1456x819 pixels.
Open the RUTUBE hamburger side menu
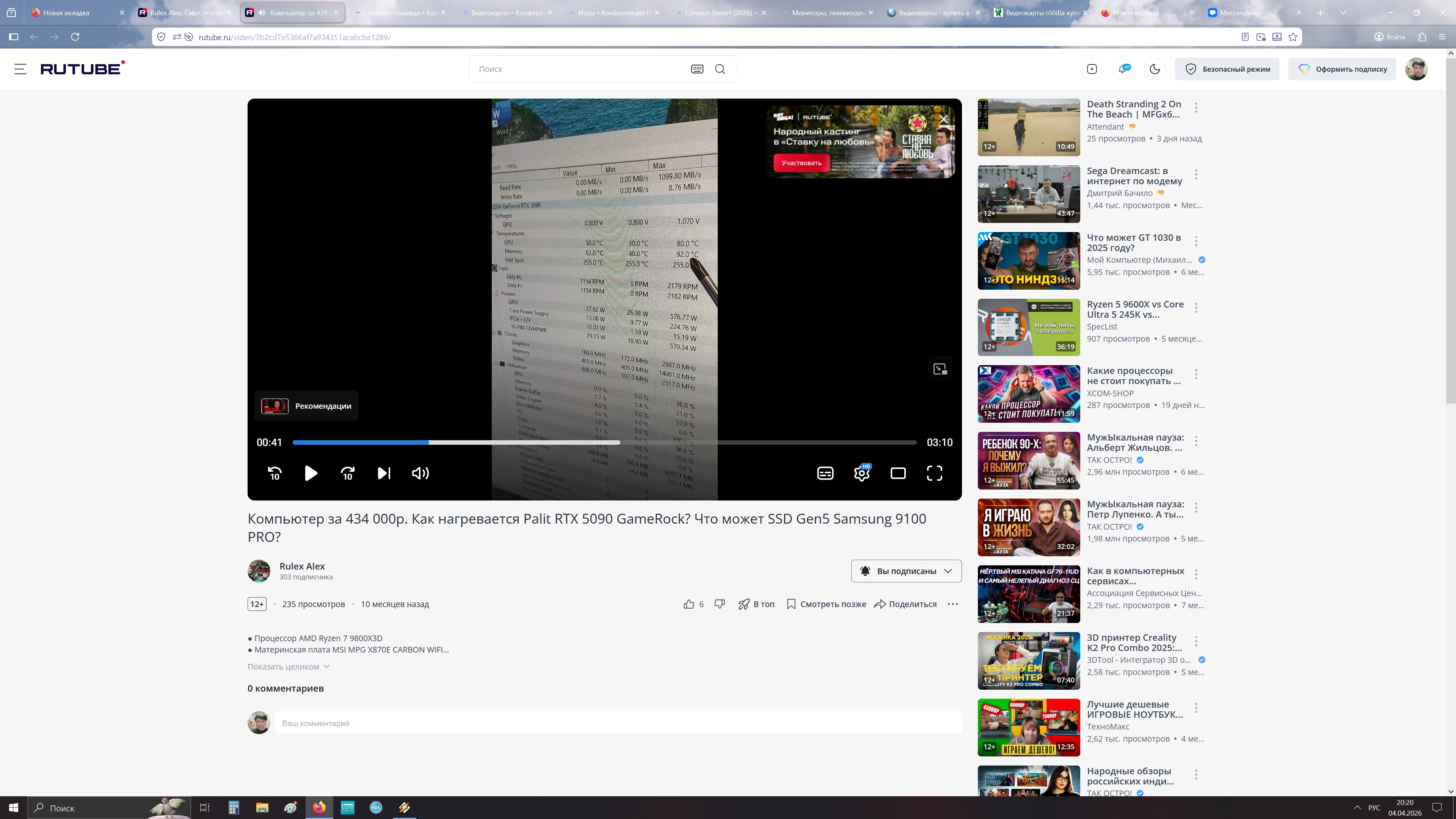20,69
